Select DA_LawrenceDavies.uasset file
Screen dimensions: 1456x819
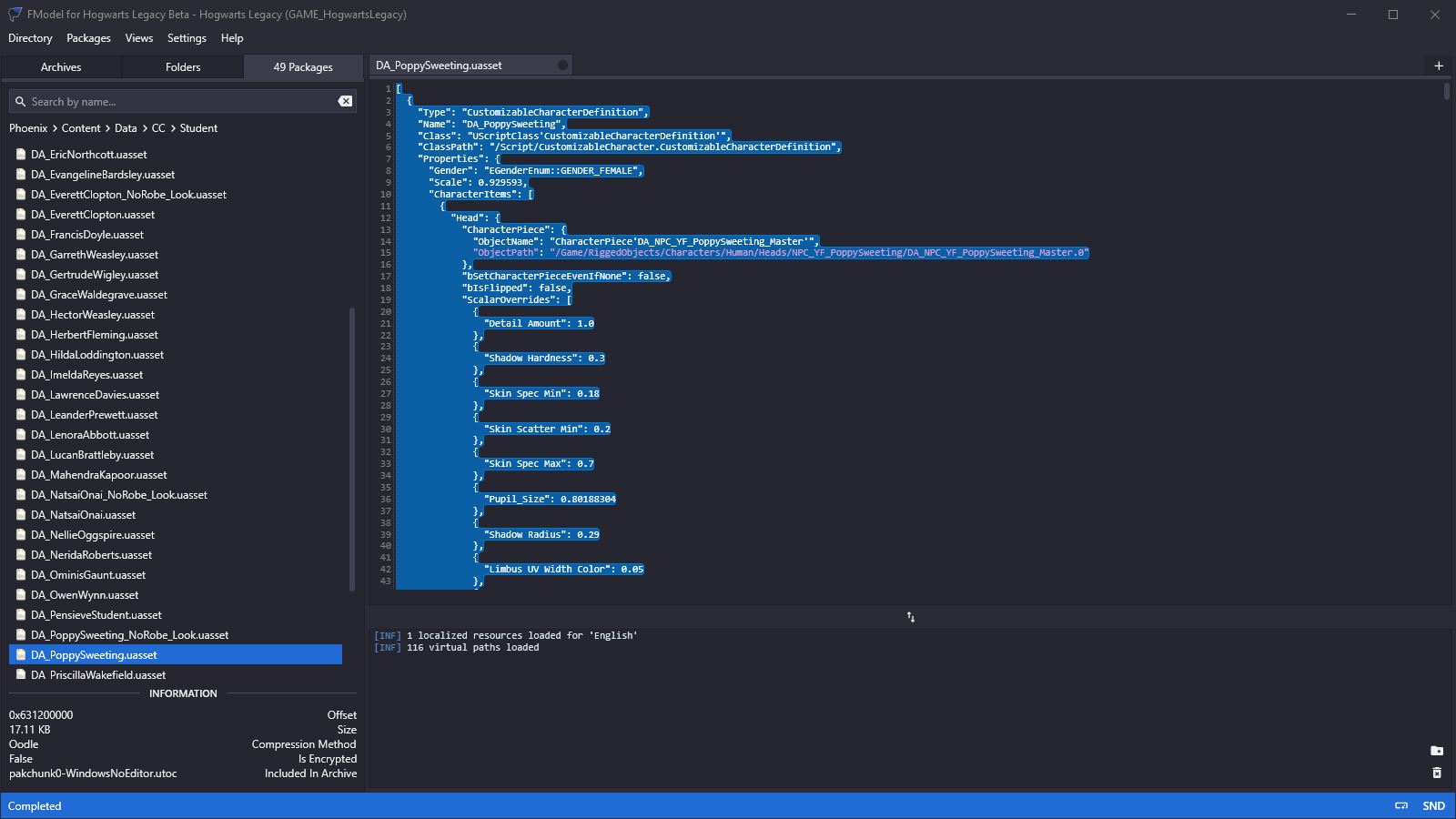click(176, 395)
